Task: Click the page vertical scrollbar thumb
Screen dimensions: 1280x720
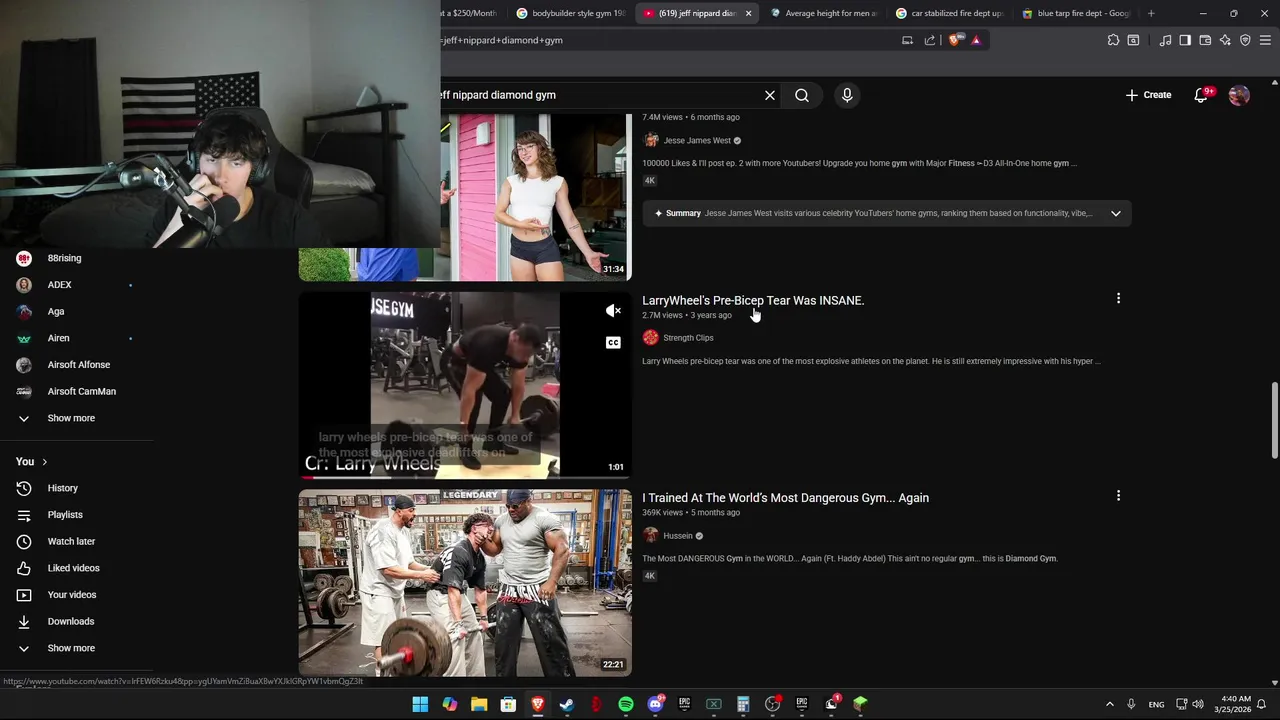Action: (x=1274, y=420)
